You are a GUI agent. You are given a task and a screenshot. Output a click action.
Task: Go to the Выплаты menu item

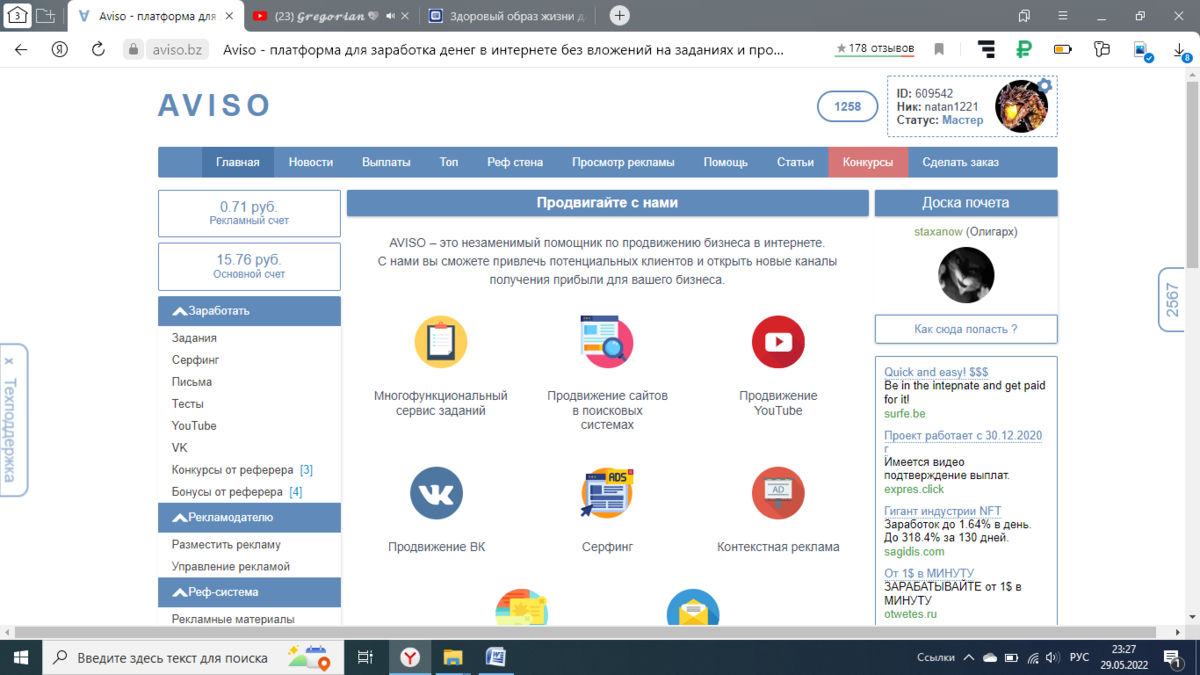point(386,162)
